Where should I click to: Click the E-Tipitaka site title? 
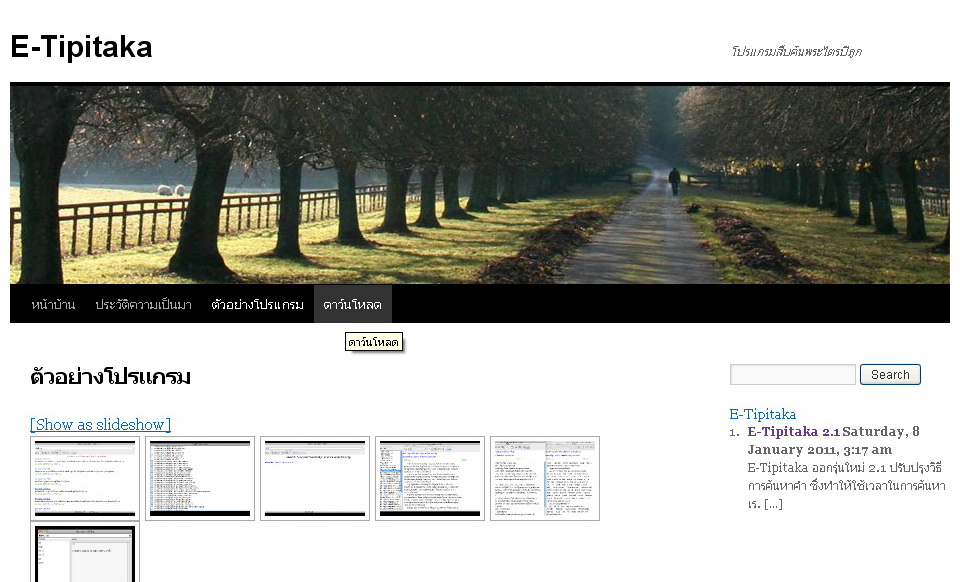81,47
